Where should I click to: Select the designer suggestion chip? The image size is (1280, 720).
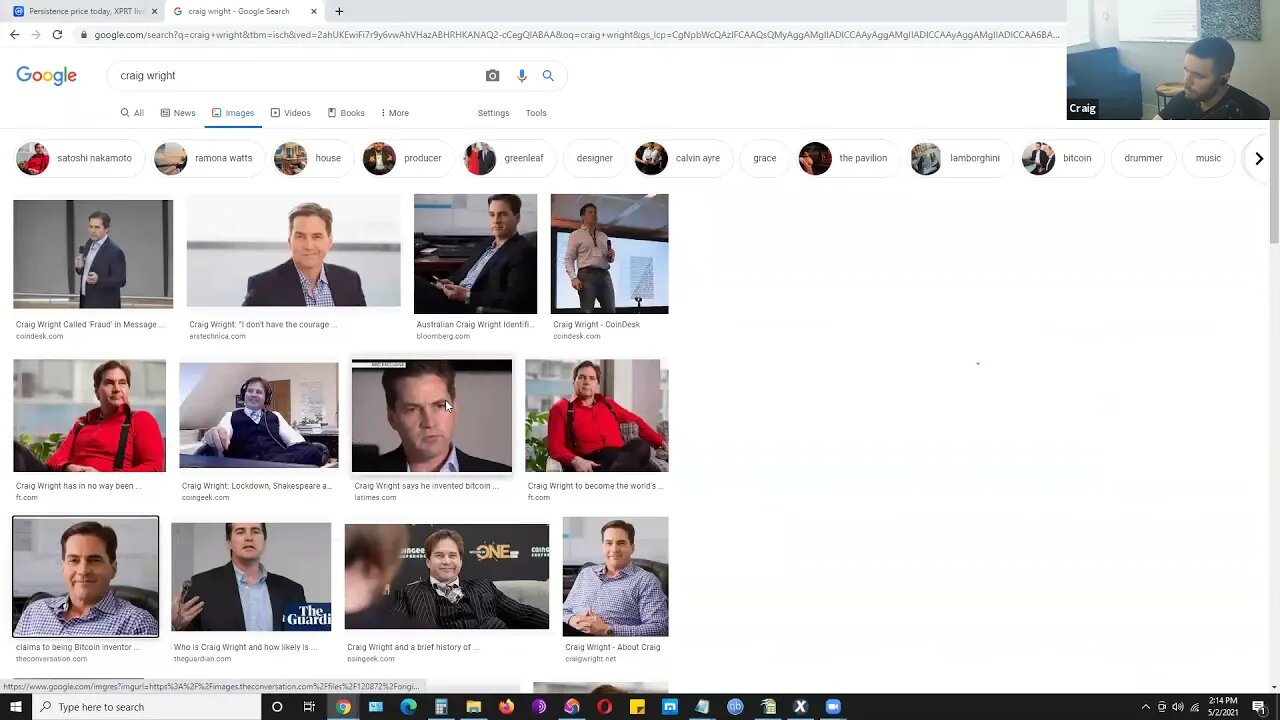pyautogui.click(x=594, y=158)
